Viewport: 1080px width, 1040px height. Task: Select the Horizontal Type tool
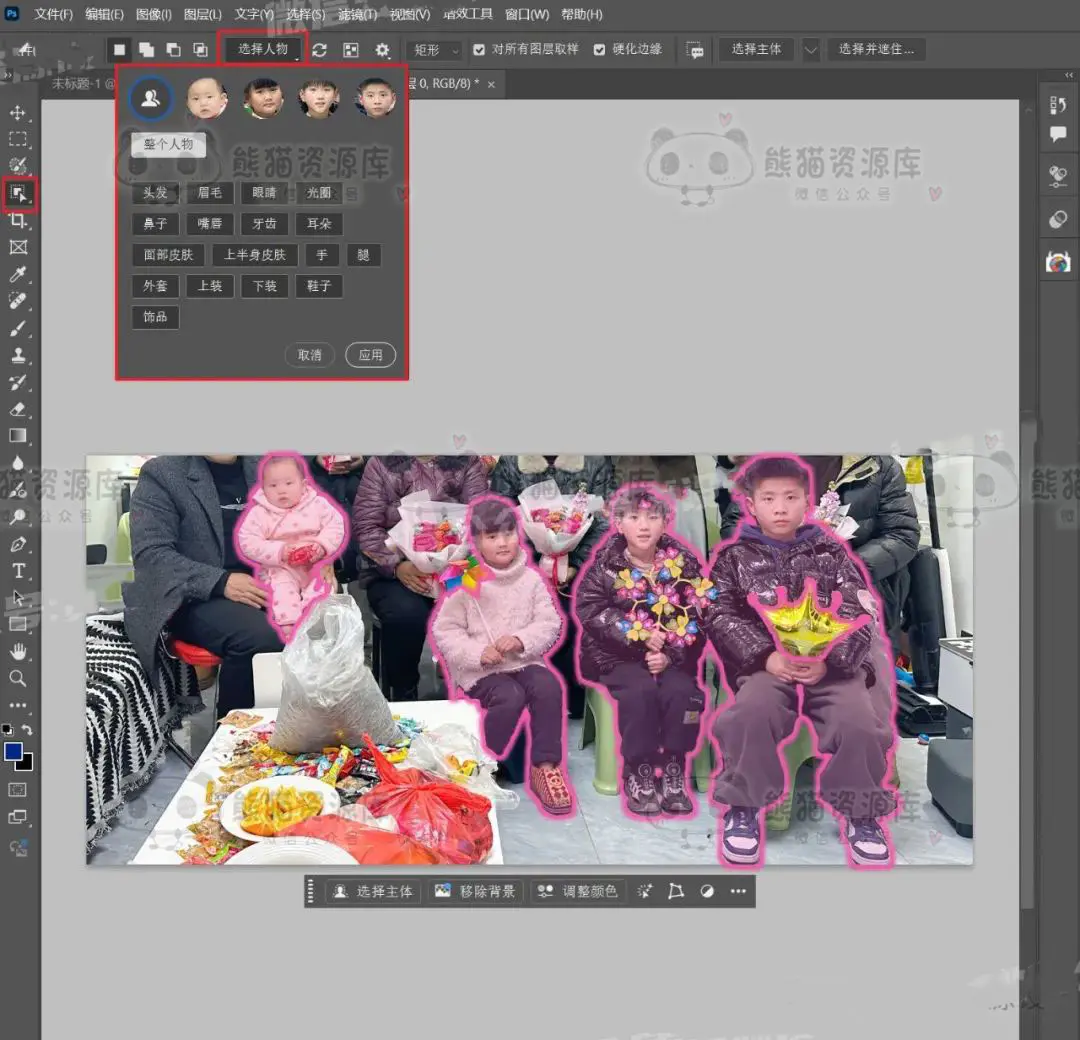[18, 571]
